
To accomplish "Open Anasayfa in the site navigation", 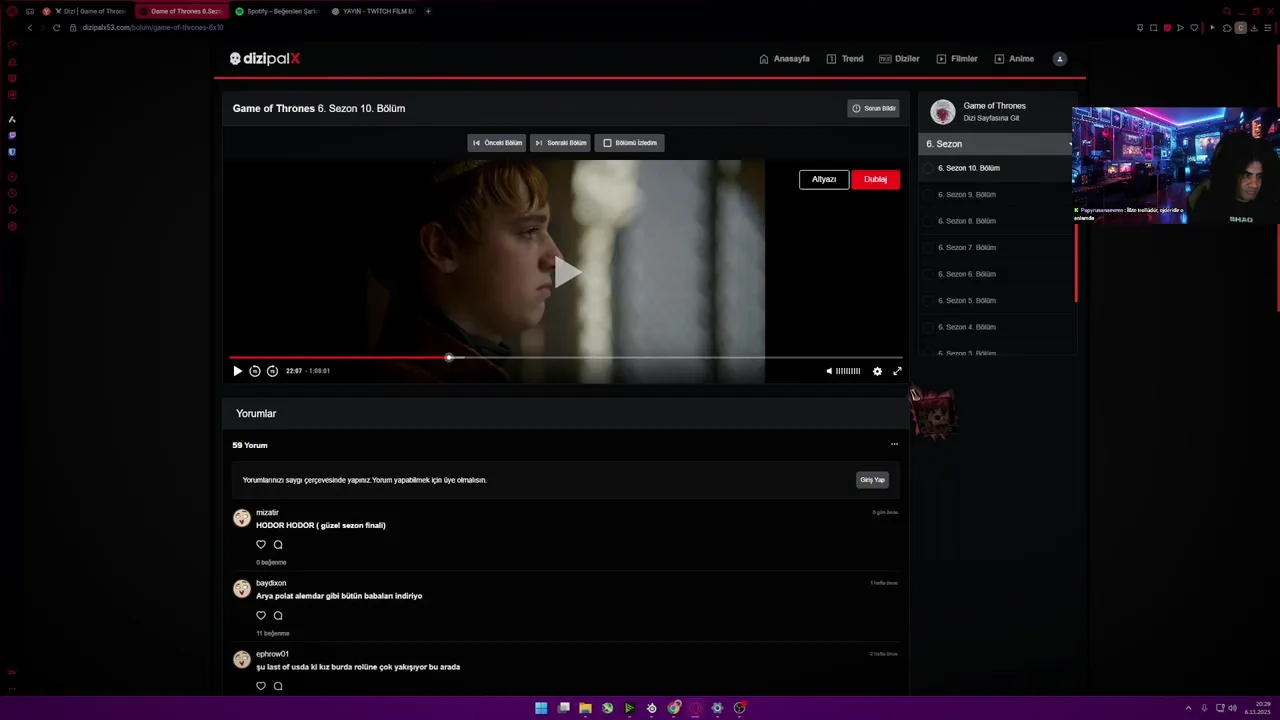I will (x=784, y=59).
